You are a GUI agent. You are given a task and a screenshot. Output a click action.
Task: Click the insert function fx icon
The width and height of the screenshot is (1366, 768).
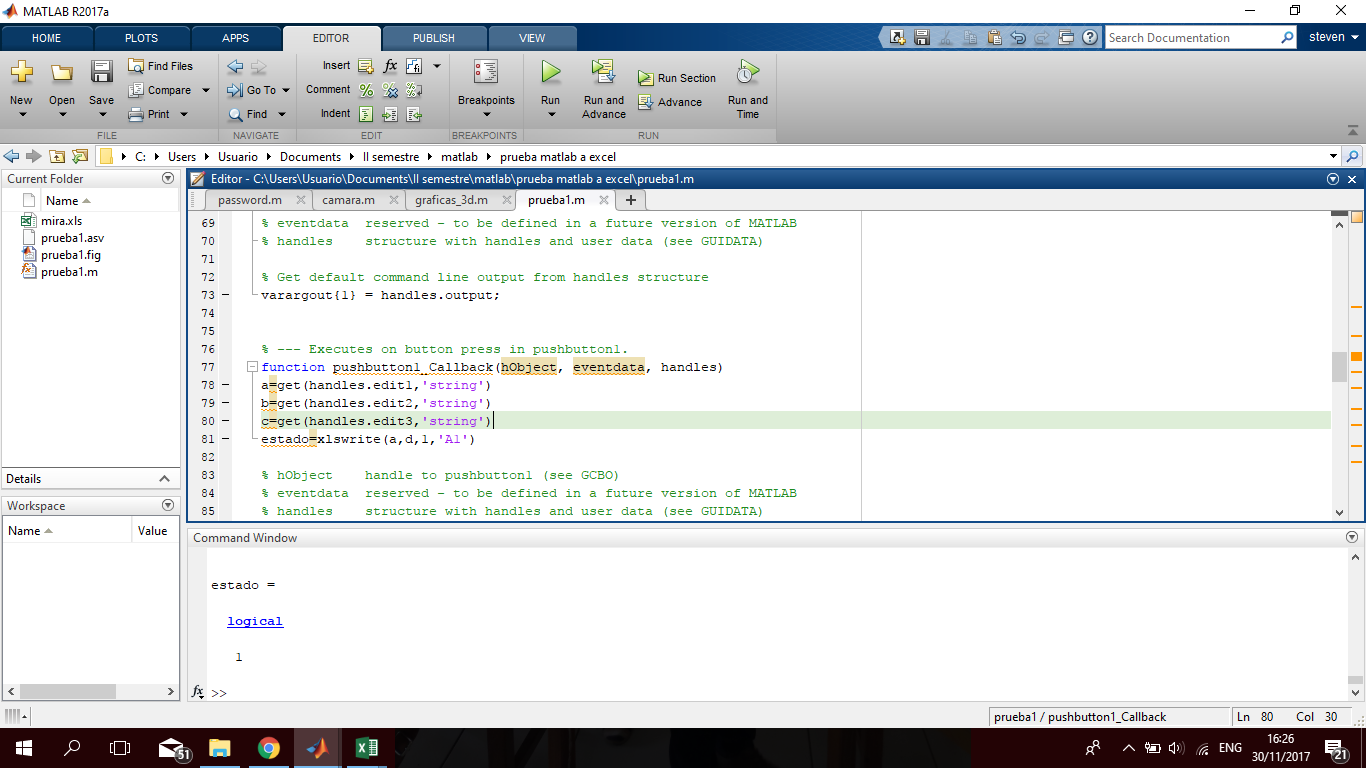point(390,66)
